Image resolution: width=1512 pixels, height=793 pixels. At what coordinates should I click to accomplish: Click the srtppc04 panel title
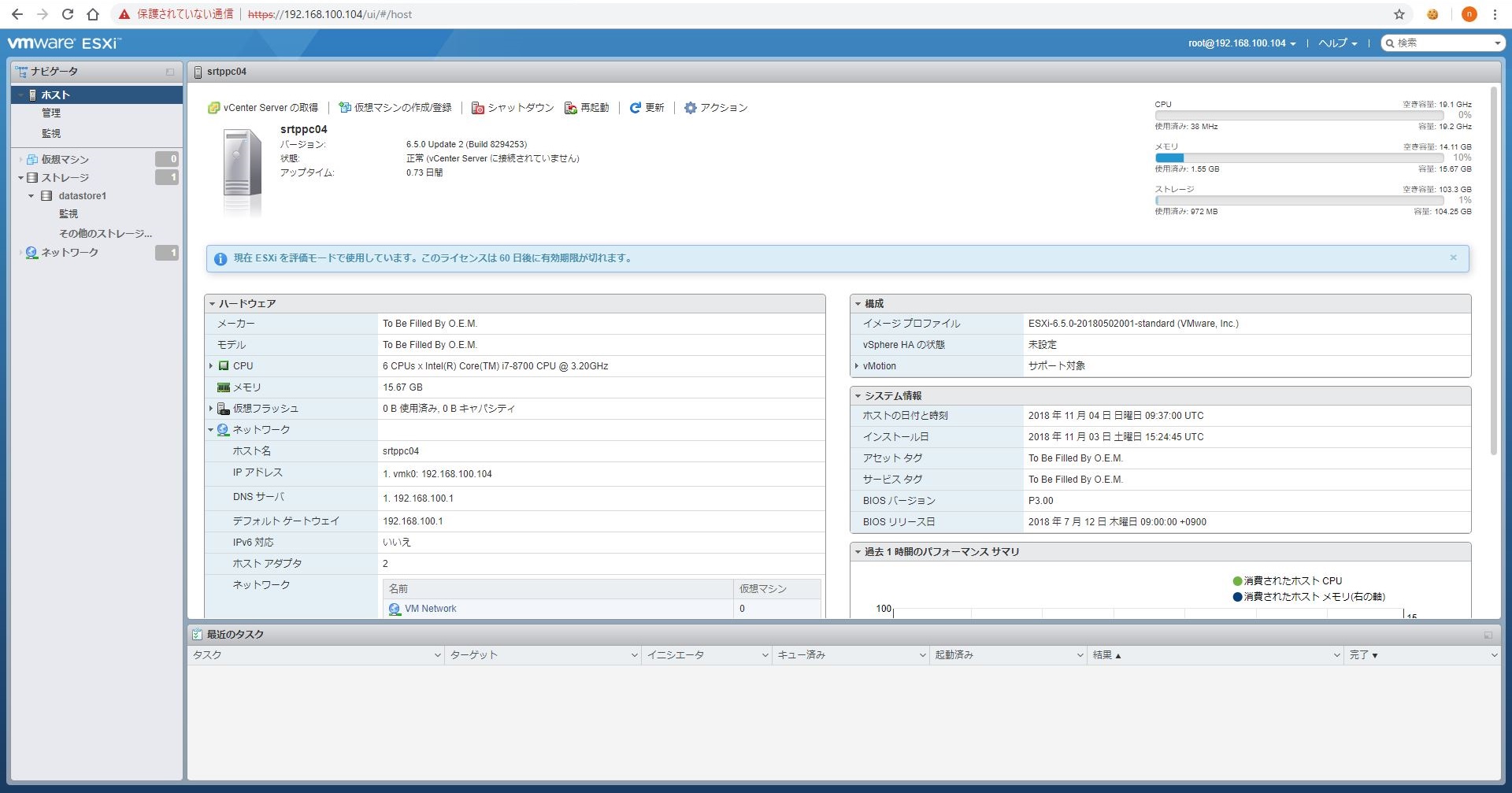pos(227,72)
